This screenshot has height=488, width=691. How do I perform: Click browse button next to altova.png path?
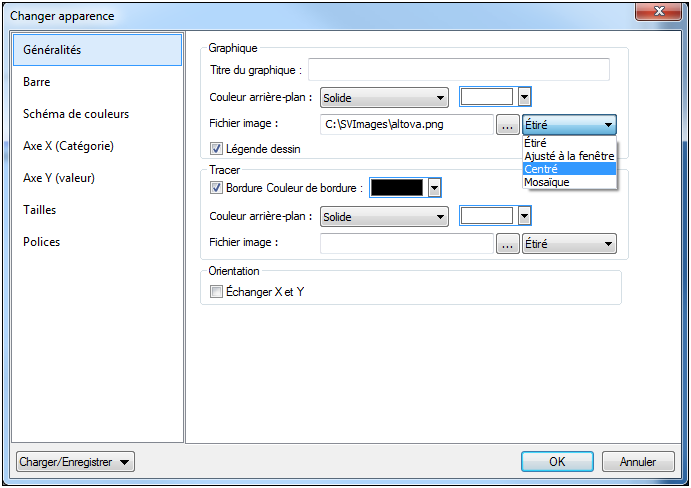click(x=507, y=125)
